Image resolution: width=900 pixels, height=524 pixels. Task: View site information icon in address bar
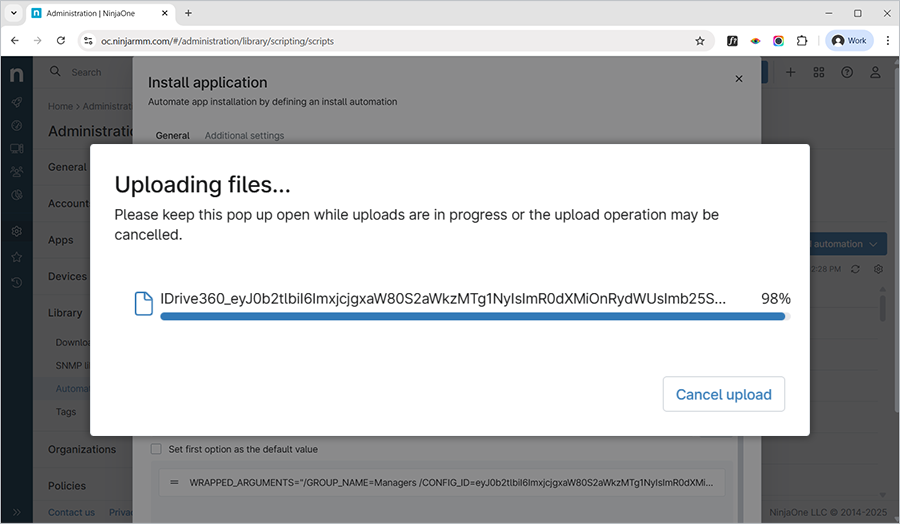click(x=88, y=41)
